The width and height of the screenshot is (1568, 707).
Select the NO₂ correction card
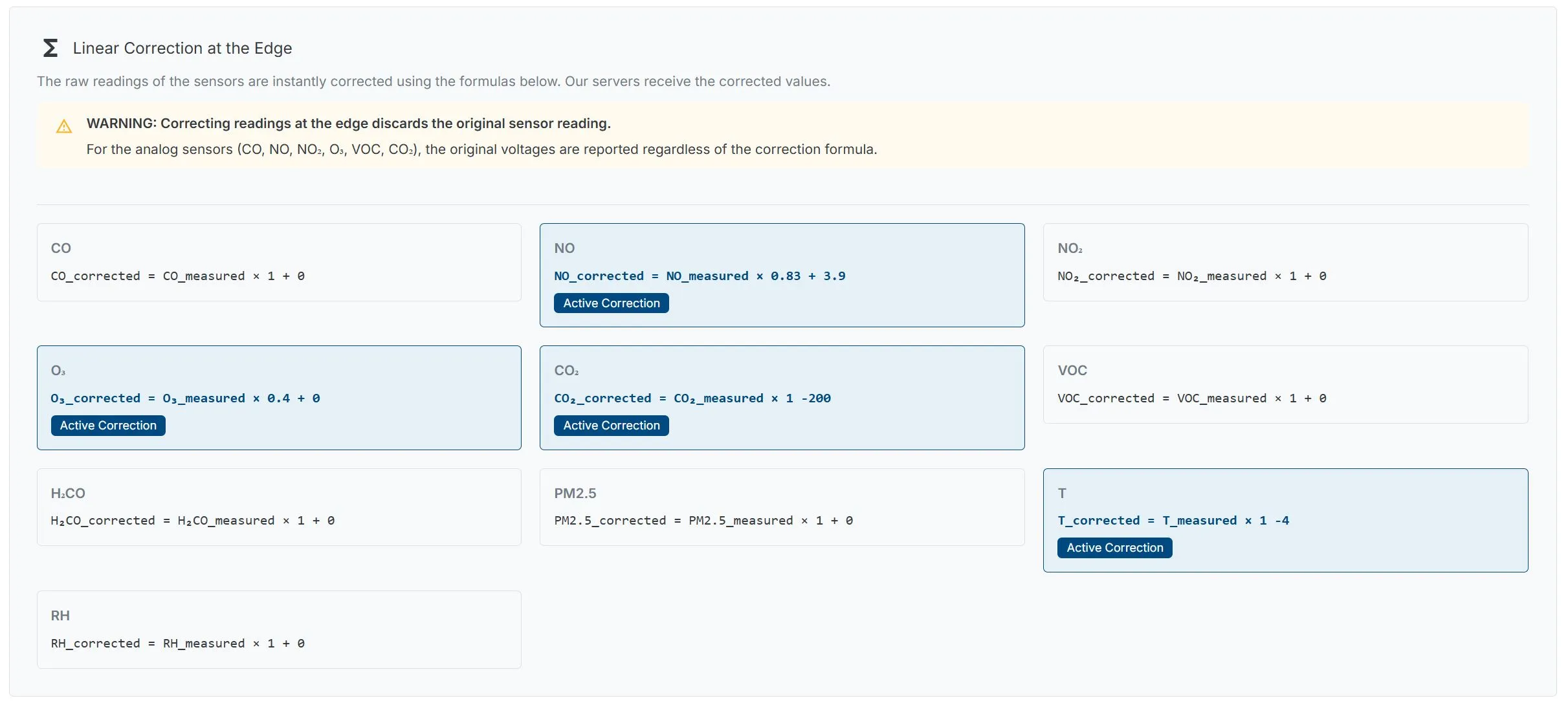pyautogui.click(x=1285, y=262)
